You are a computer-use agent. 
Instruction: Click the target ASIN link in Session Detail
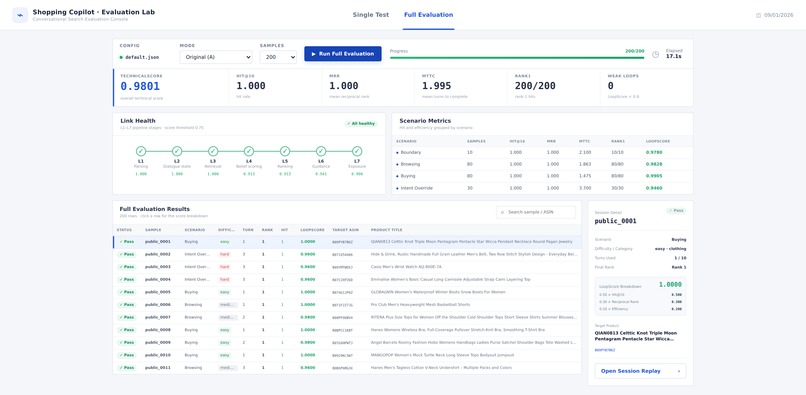(604, 350)
